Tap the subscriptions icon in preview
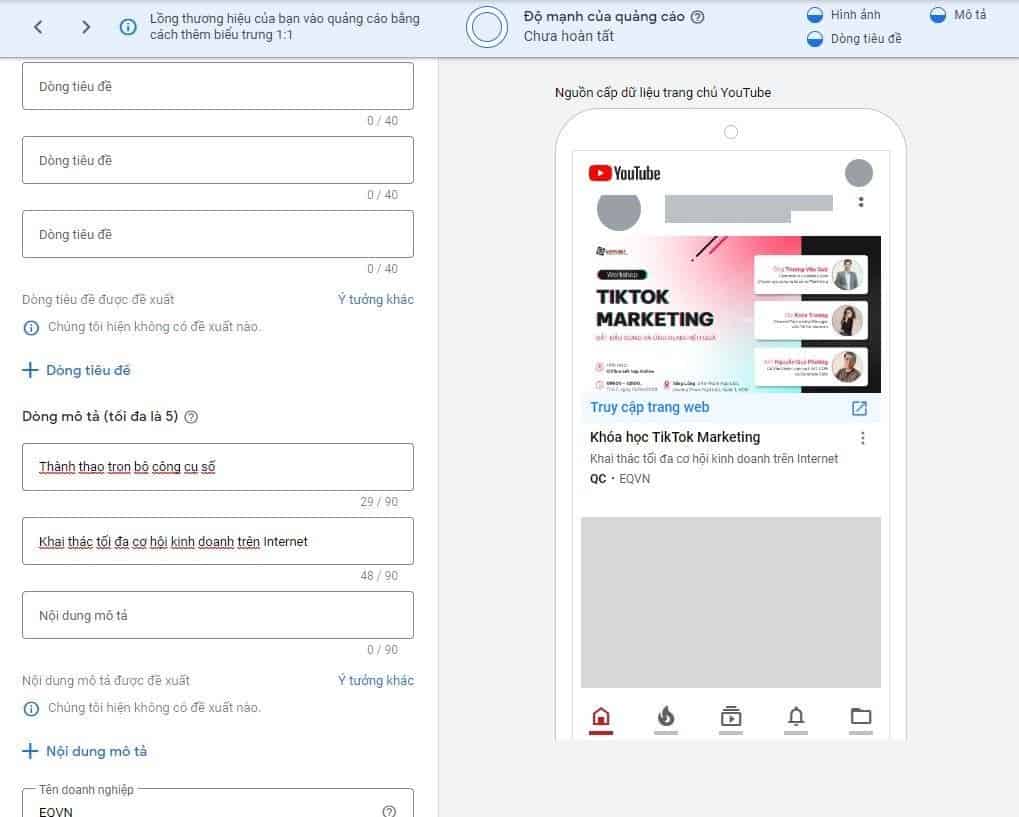The width and height of the screenshot is (1019, 817). (731, 716)
